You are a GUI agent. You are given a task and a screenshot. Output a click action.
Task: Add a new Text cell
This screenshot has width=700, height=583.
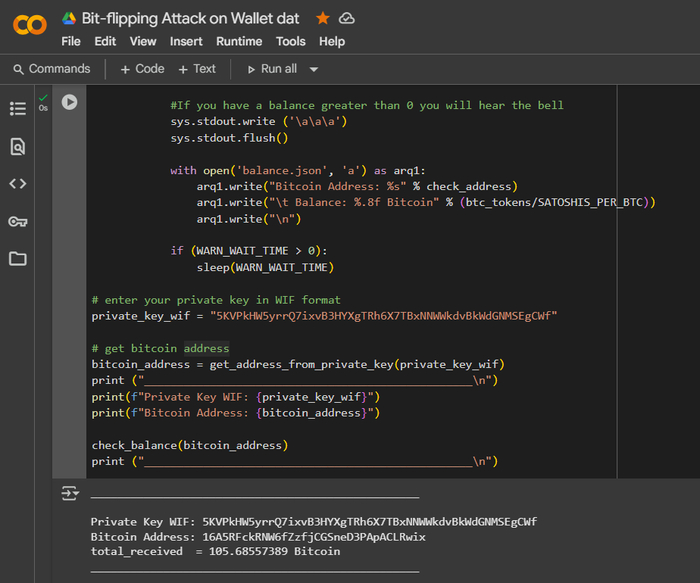(197, 69)
